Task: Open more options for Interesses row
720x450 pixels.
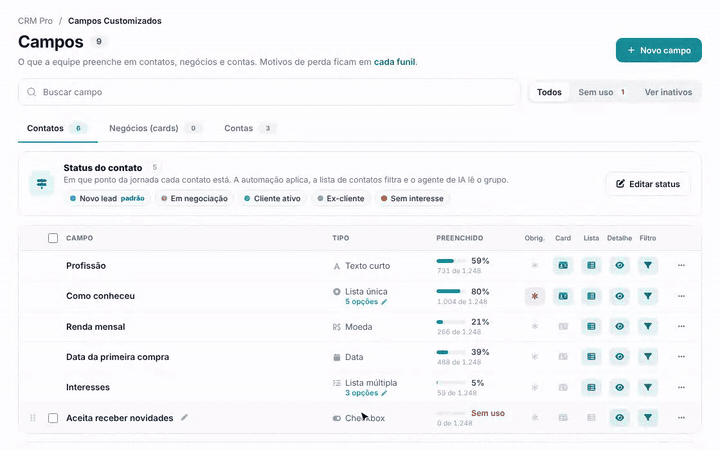Action: click(x=681, y=388)
